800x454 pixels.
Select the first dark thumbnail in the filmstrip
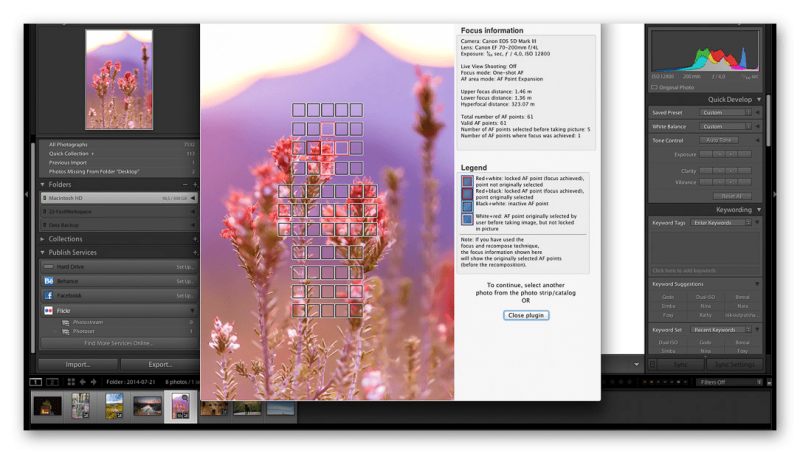(x=47, y=406)
